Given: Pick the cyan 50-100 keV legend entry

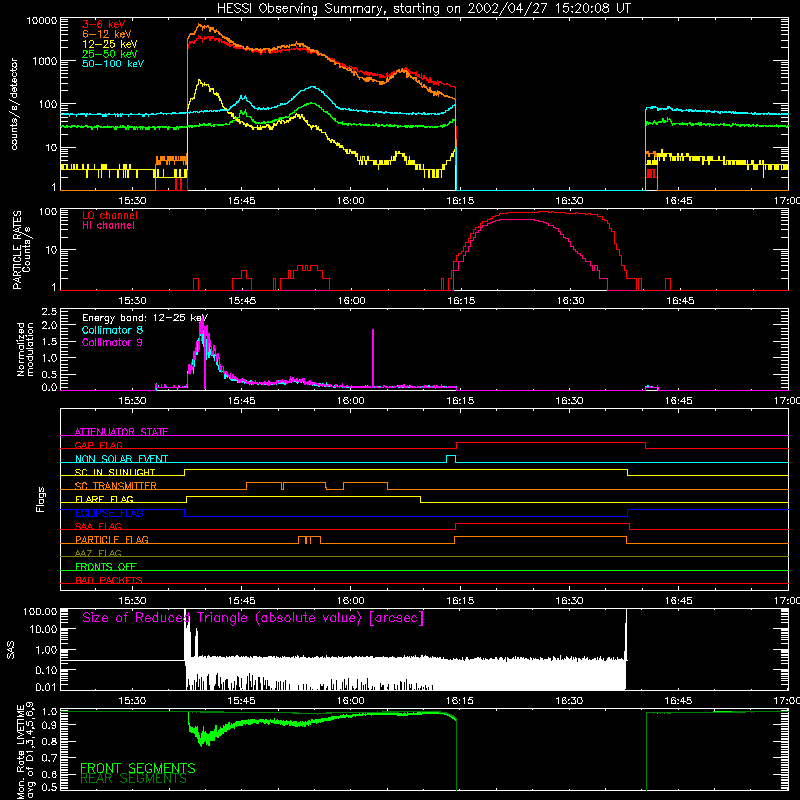Looking at the screenshot, I should point(113,64).
